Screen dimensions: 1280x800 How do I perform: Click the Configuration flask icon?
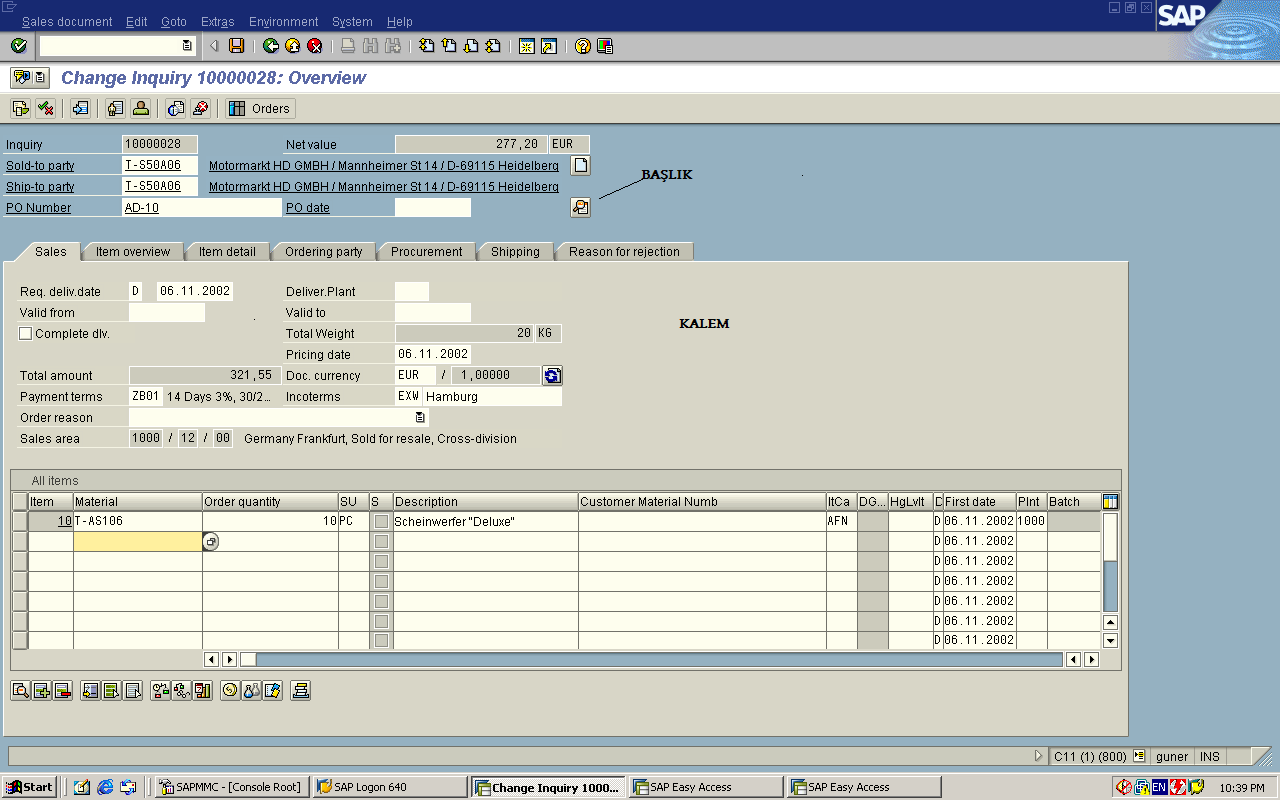(x=251, y=690)
